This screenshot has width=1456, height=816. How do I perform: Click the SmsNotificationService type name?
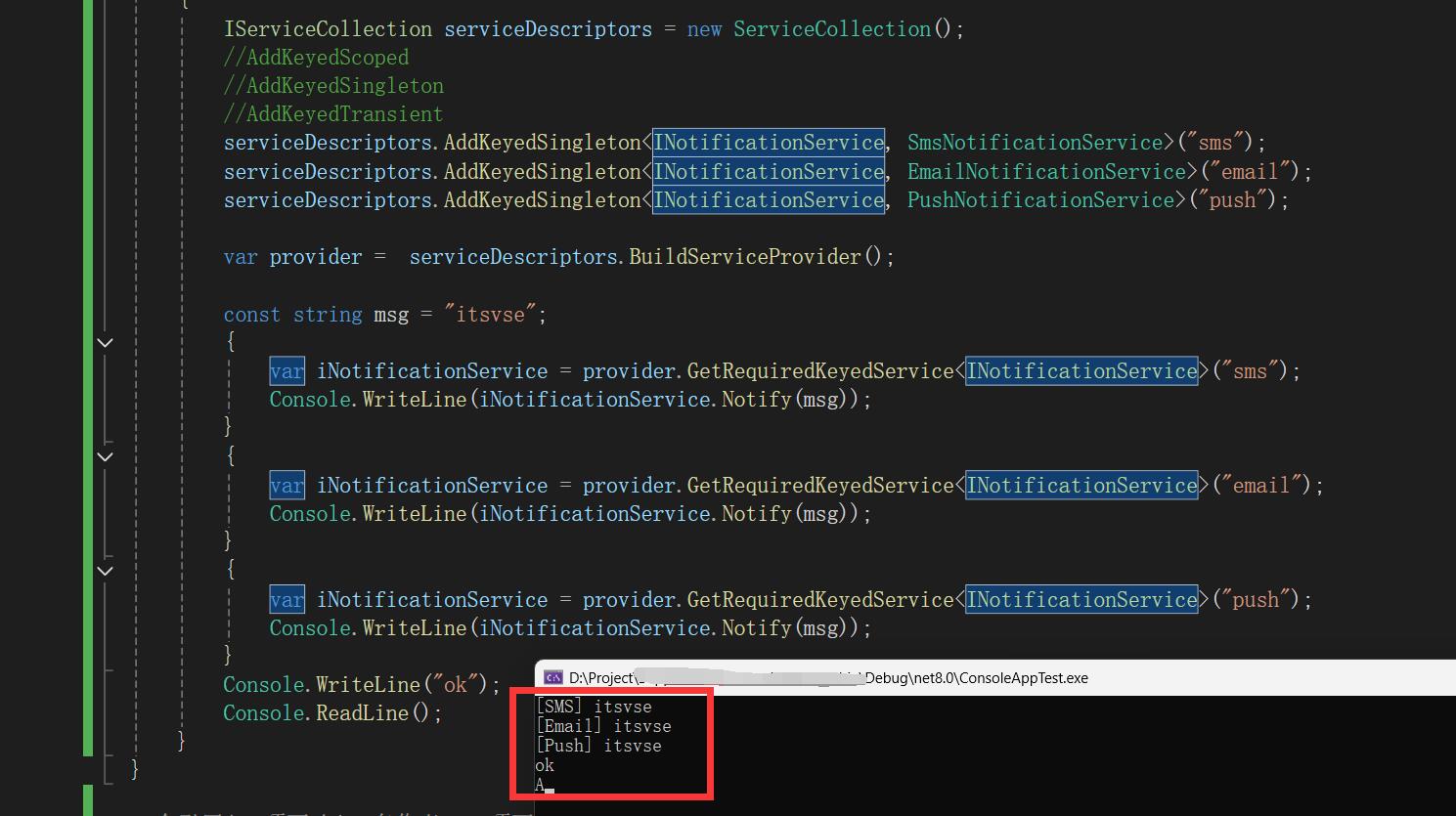pos(1035,143)
